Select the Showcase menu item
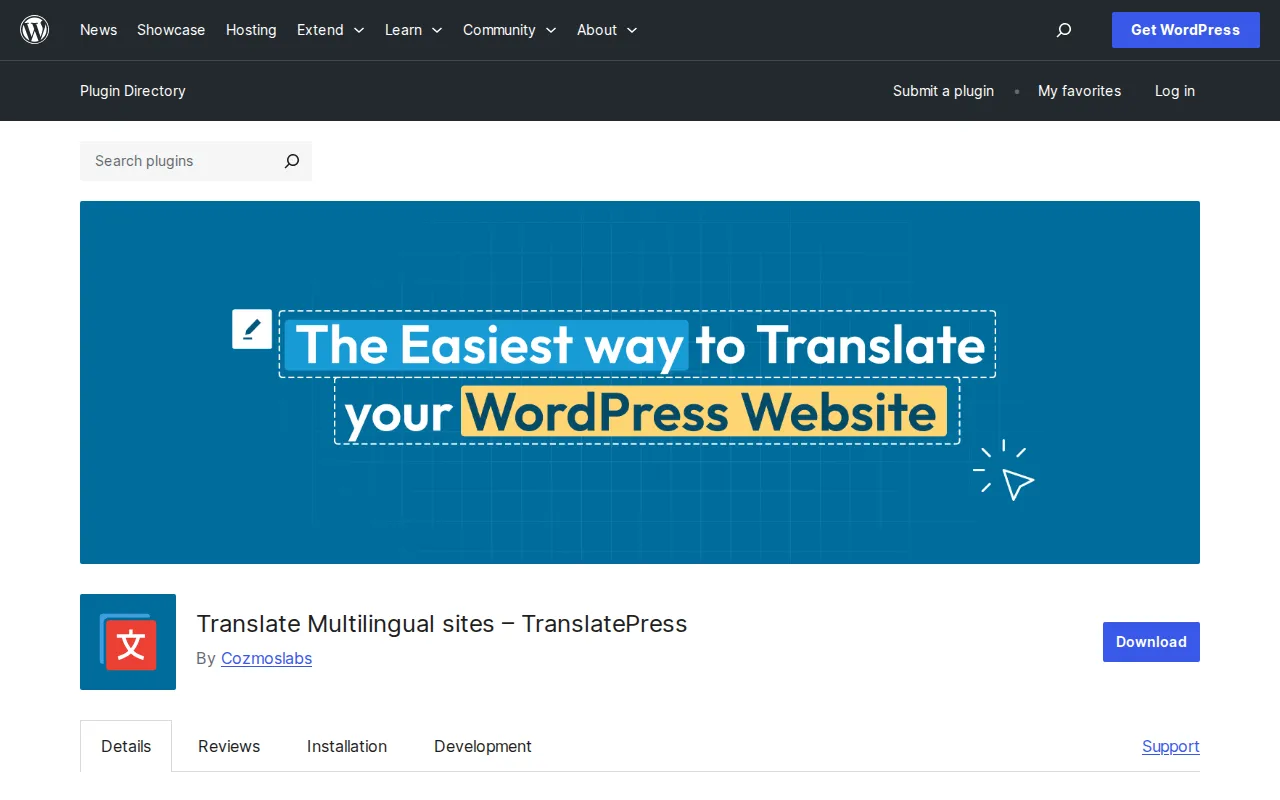The image size is (1280, 800). click(x=171, y=30)
